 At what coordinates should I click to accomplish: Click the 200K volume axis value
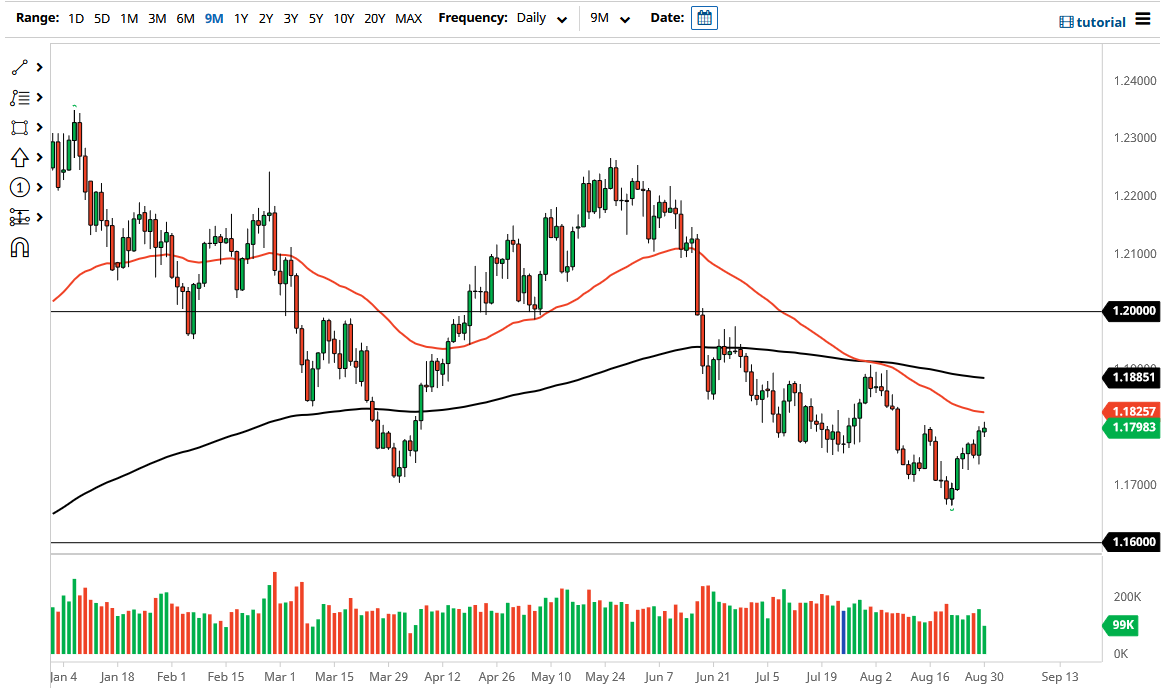click(x=1127, y=597)
